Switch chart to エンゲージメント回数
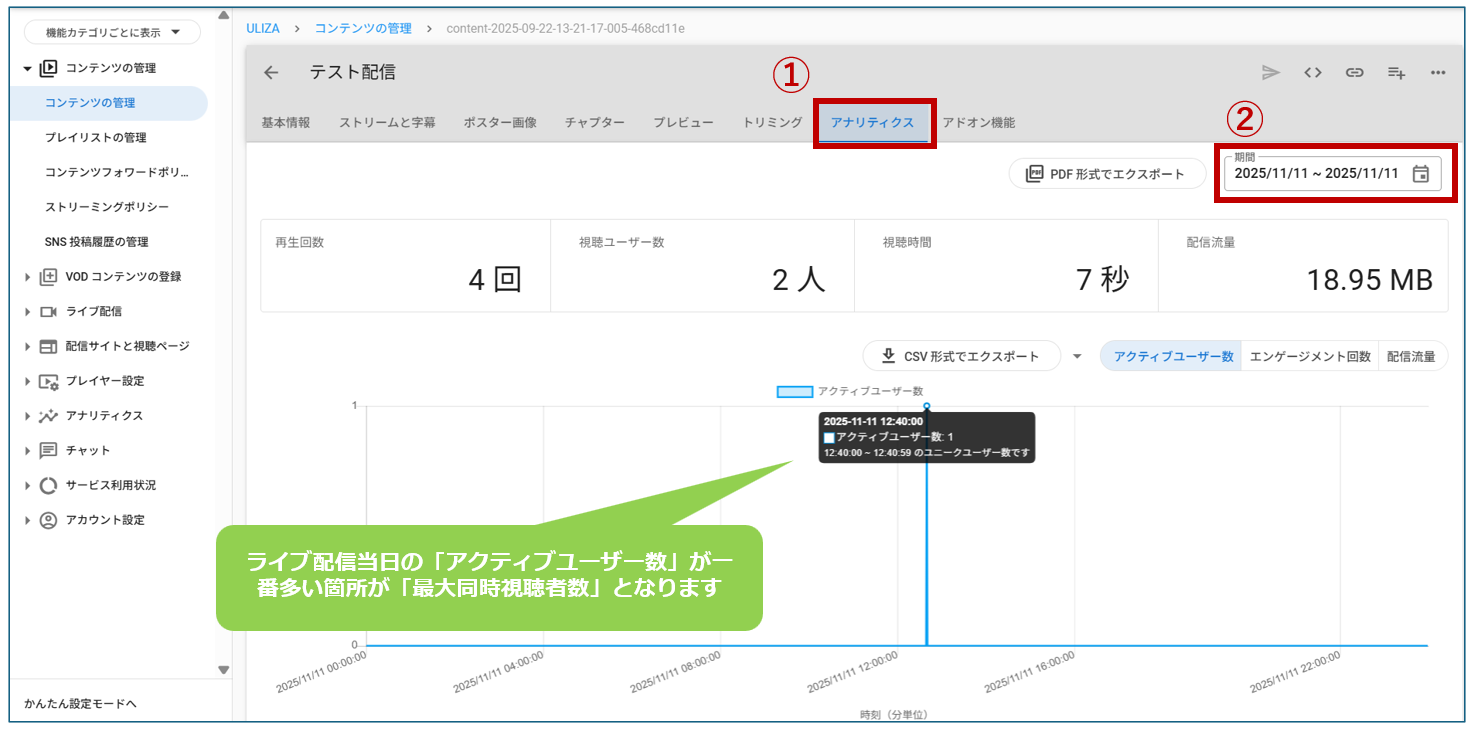Image resolution: width=1474 pixels, height=730 pixels. tap(1310, 356)
